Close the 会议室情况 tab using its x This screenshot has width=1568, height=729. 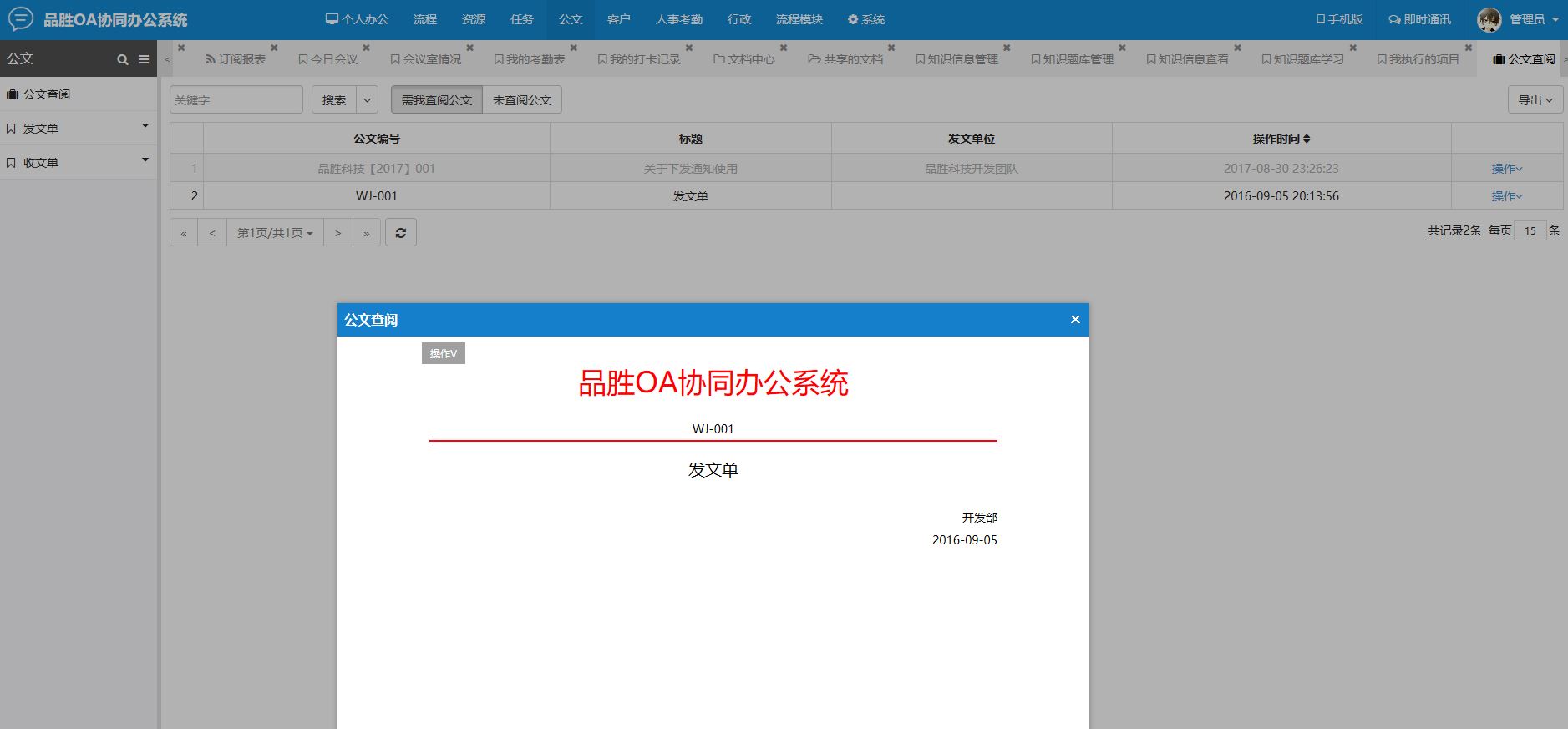pos(469,48)
